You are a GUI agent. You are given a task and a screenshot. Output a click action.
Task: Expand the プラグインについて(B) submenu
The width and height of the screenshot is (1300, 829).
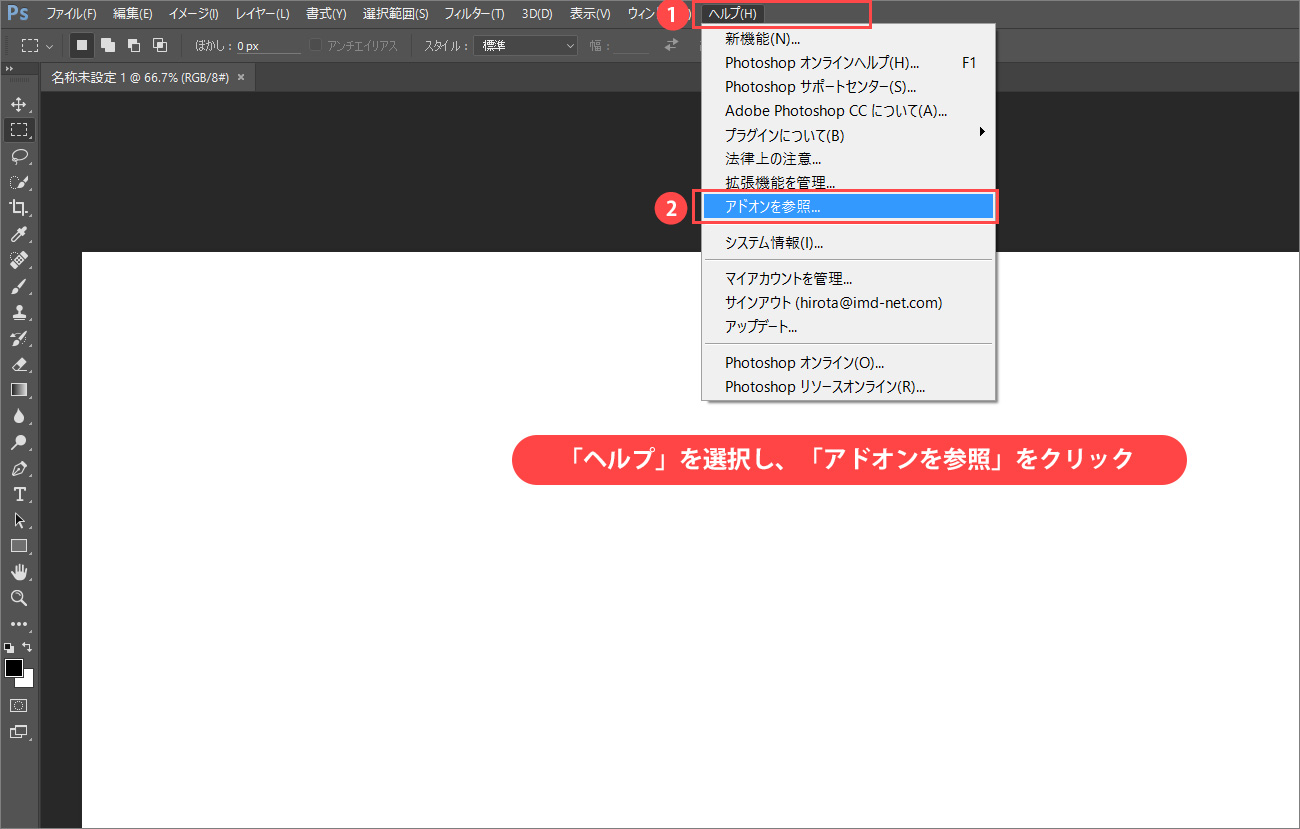(849, 135)
